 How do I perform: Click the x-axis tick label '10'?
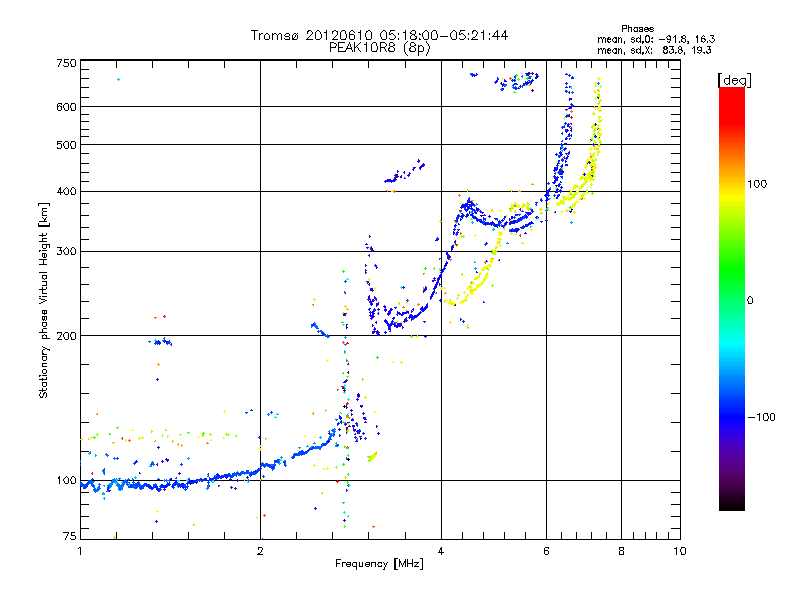tap(680, 551)
